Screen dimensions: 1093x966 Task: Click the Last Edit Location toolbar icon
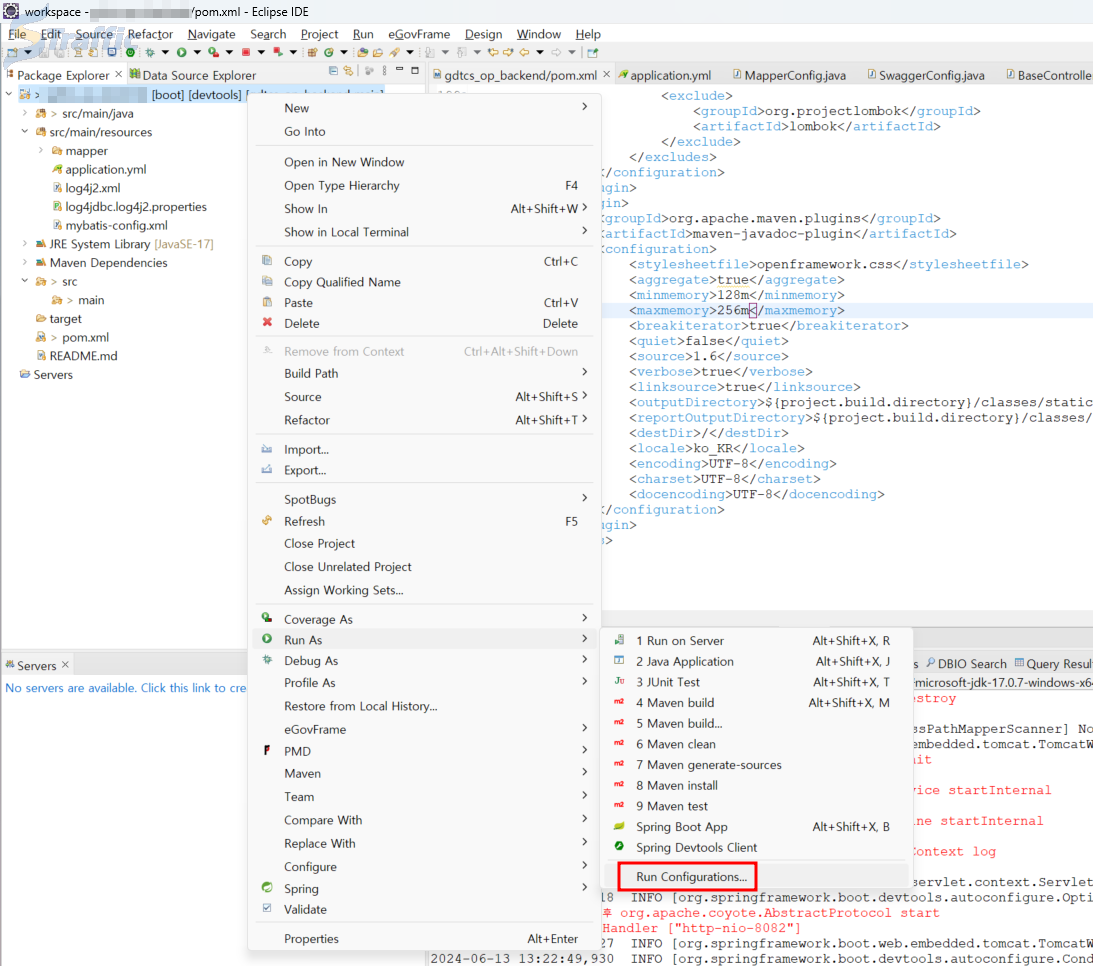493,52
